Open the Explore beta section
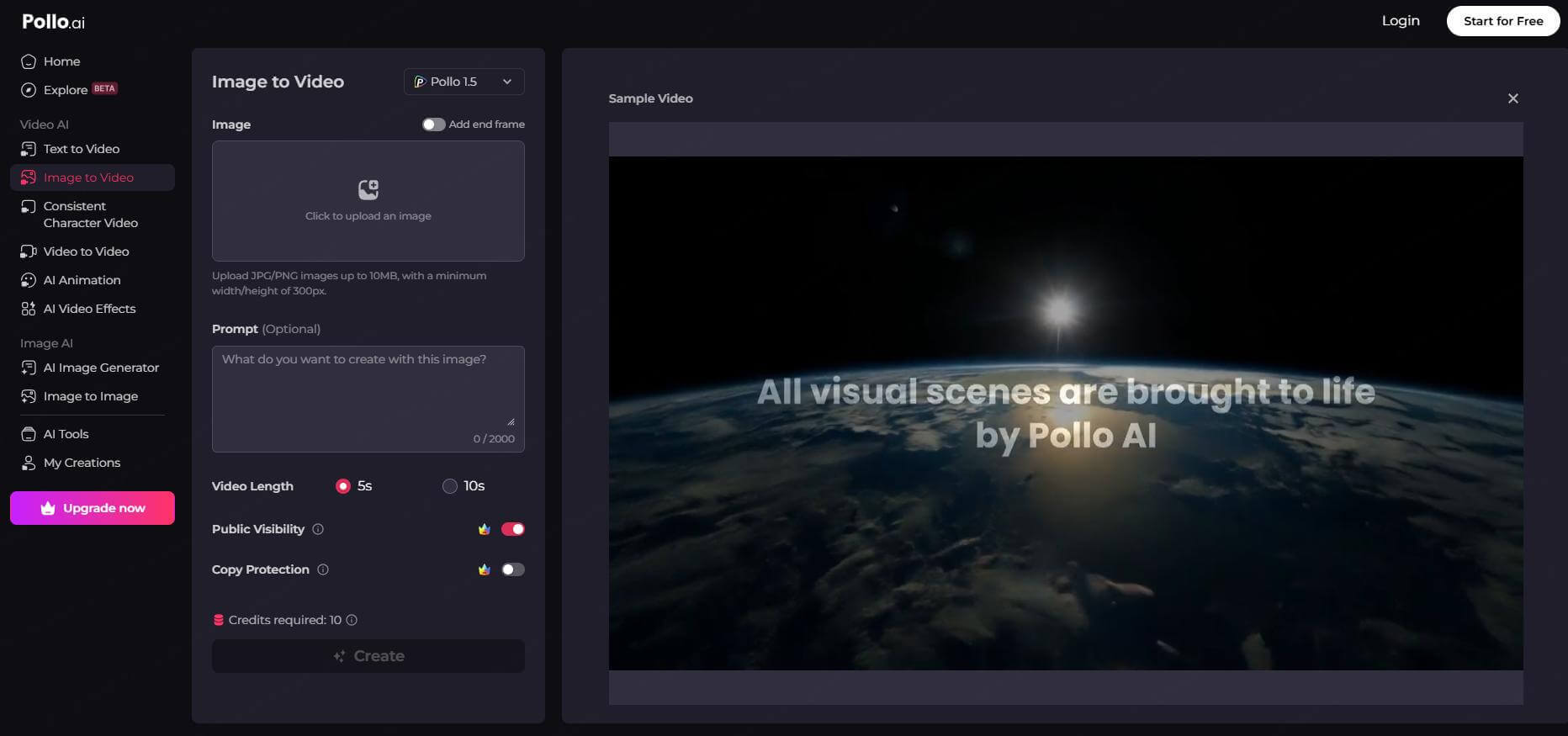1568x736 pixels. coord(66,90)
